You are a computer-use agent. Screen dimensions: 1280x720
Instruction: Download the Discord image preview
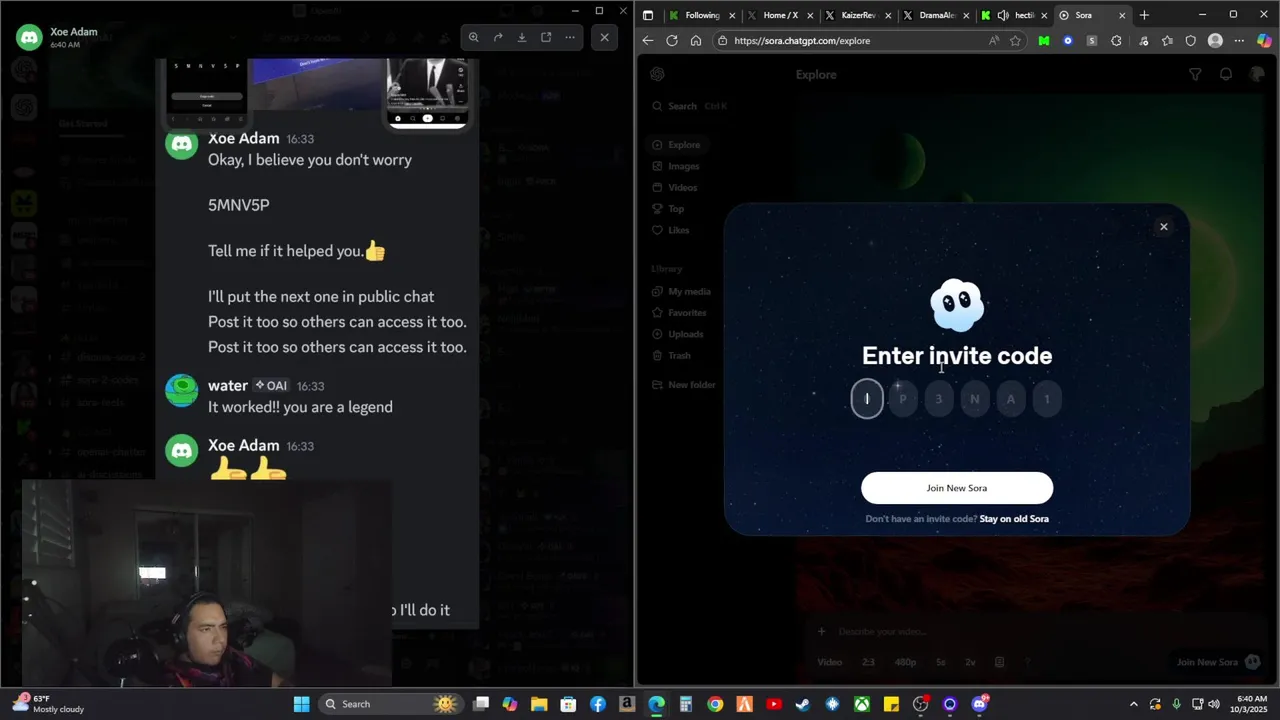522,37
